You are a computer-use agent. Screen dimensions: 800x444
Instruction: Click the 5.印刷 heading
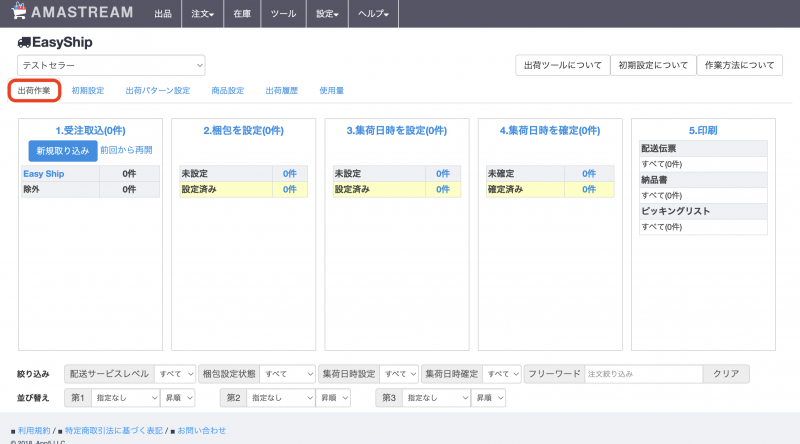click(x=703, y=131)
